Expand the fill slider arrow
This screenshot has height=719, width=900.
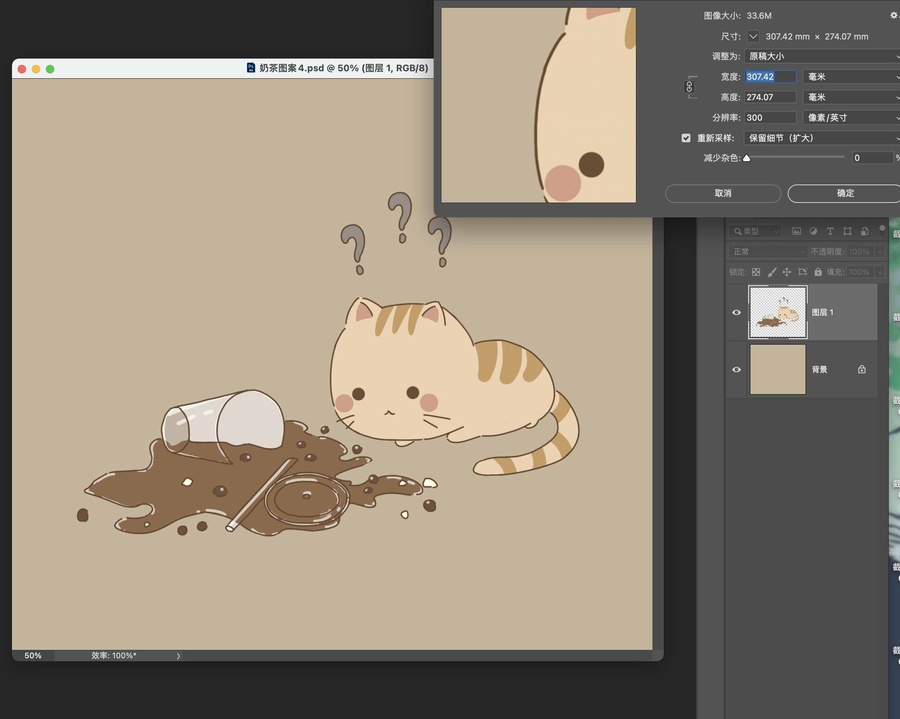(x=879, y=272)
